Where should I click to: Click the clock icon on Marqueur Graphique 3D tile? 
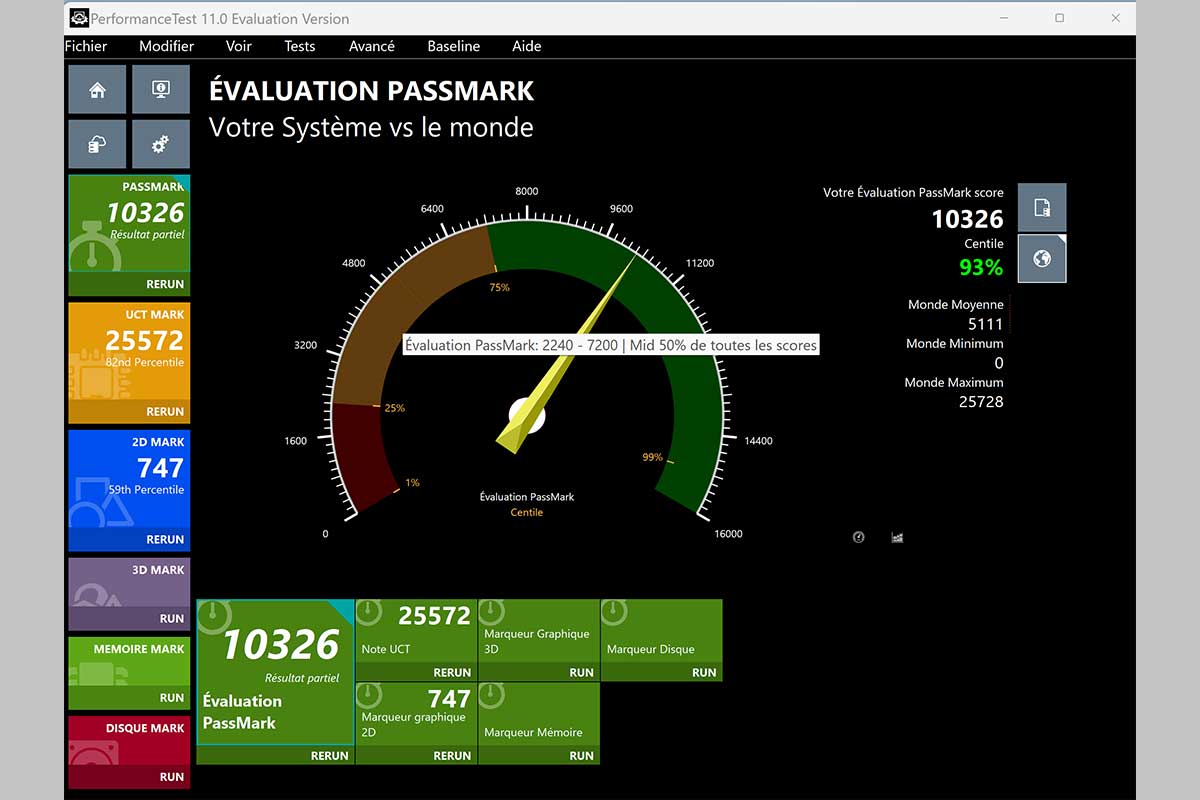pos(492,613)
